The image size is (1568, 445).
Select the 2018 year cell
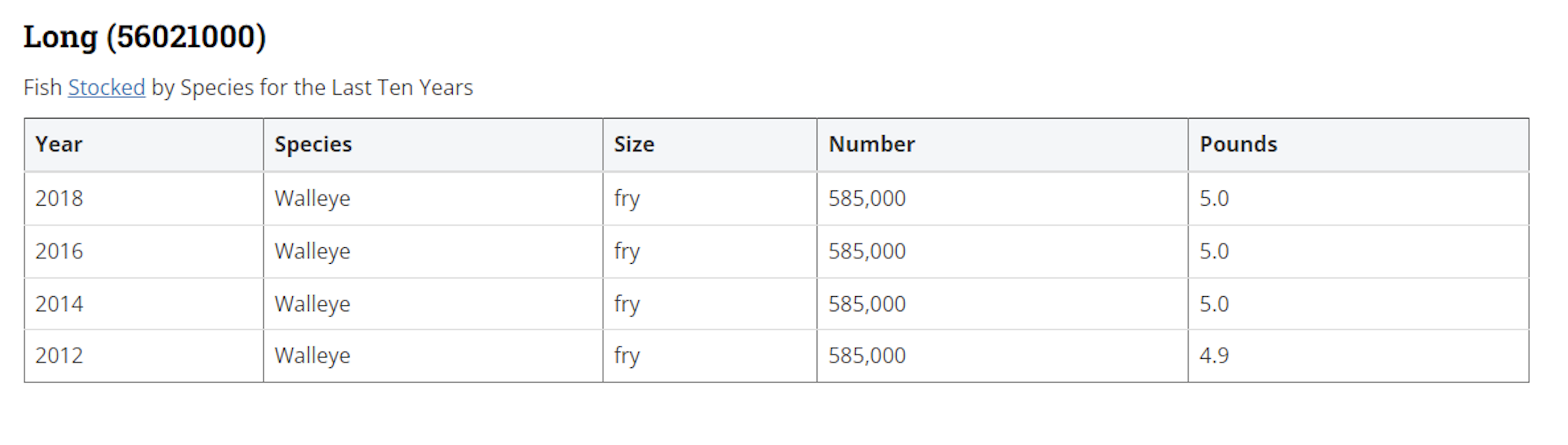59,198
